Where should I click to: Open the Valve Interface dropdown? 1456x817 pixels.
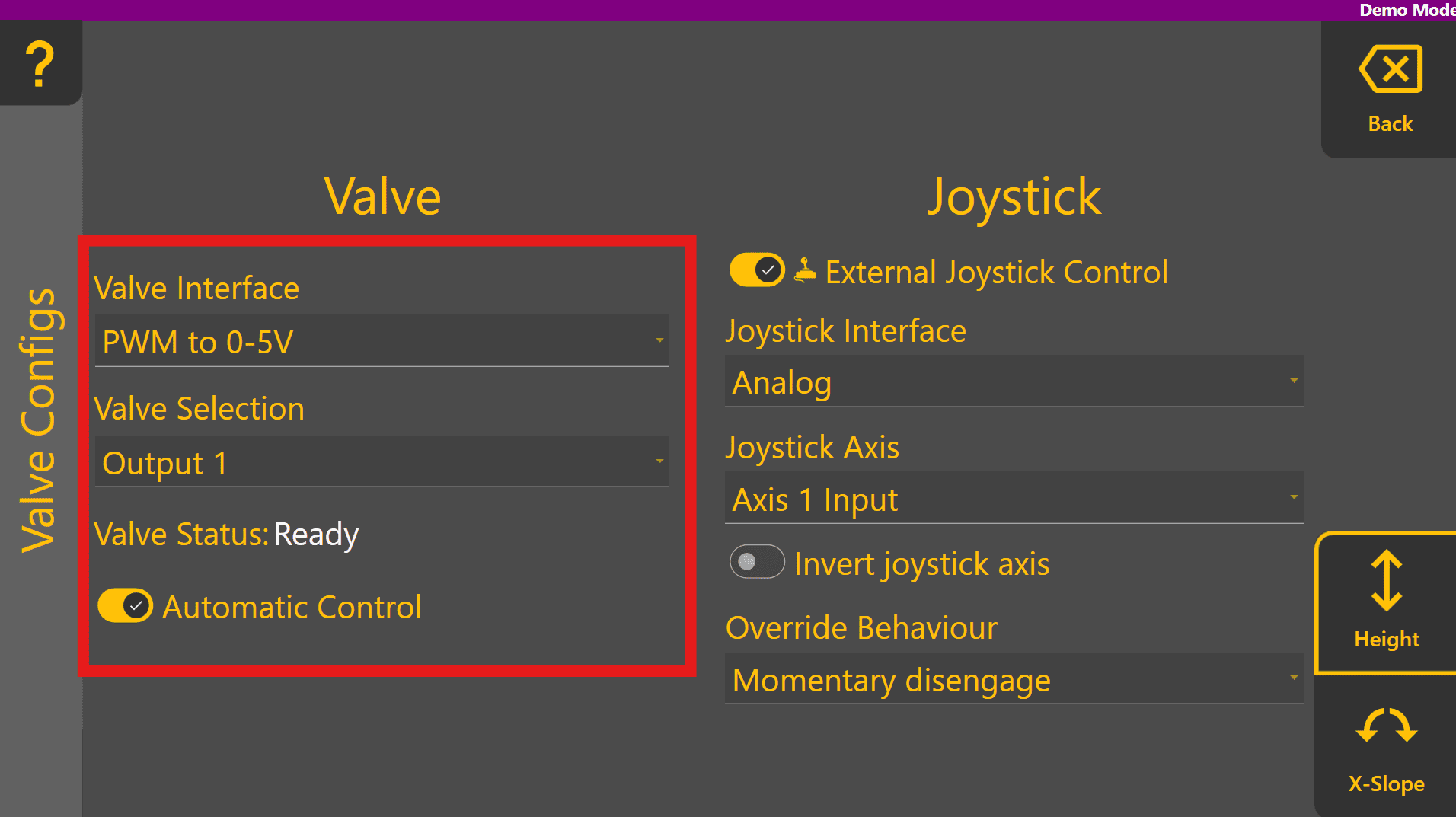tap(382, 341)
